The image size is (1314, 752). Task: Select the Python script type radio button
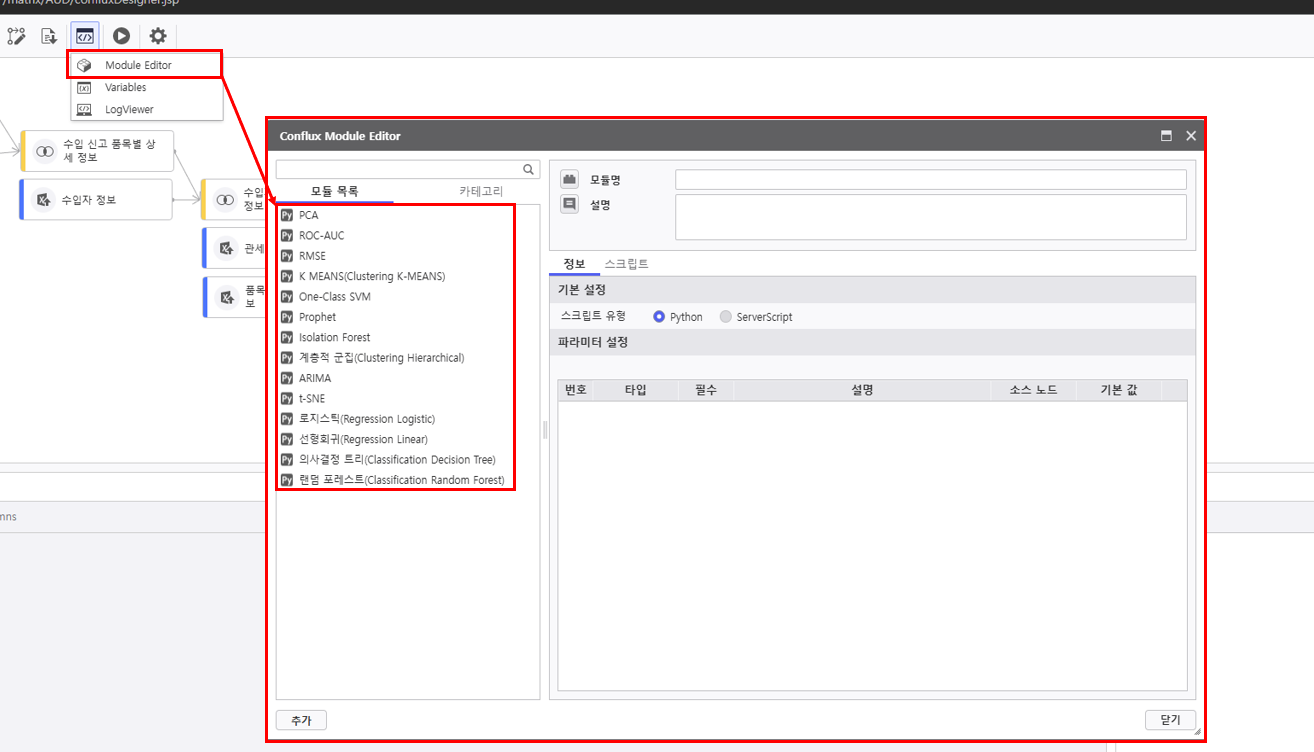pos(659,317)
